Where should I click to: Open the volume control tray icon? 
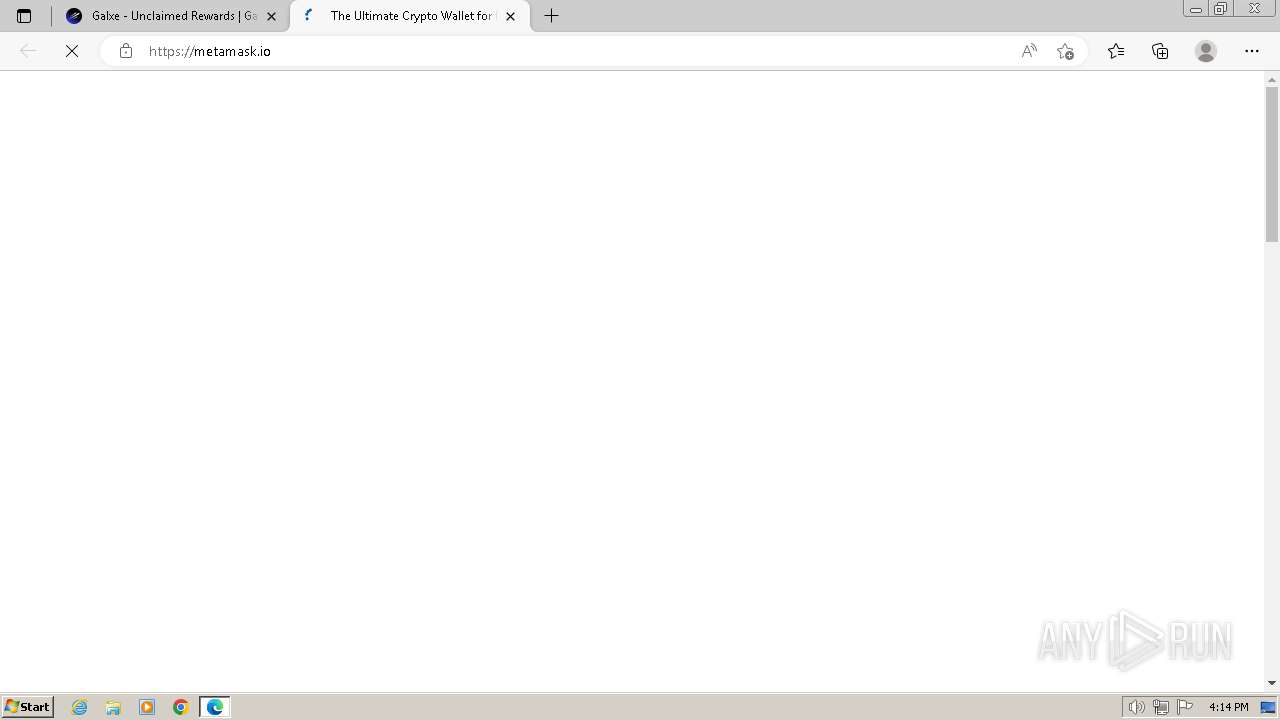coord(1136,707)
